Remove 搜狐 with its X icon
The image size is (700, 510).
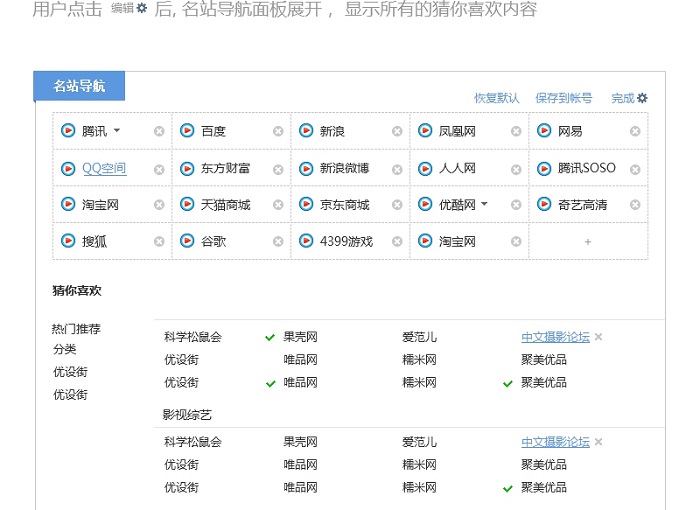coord(159,242)
